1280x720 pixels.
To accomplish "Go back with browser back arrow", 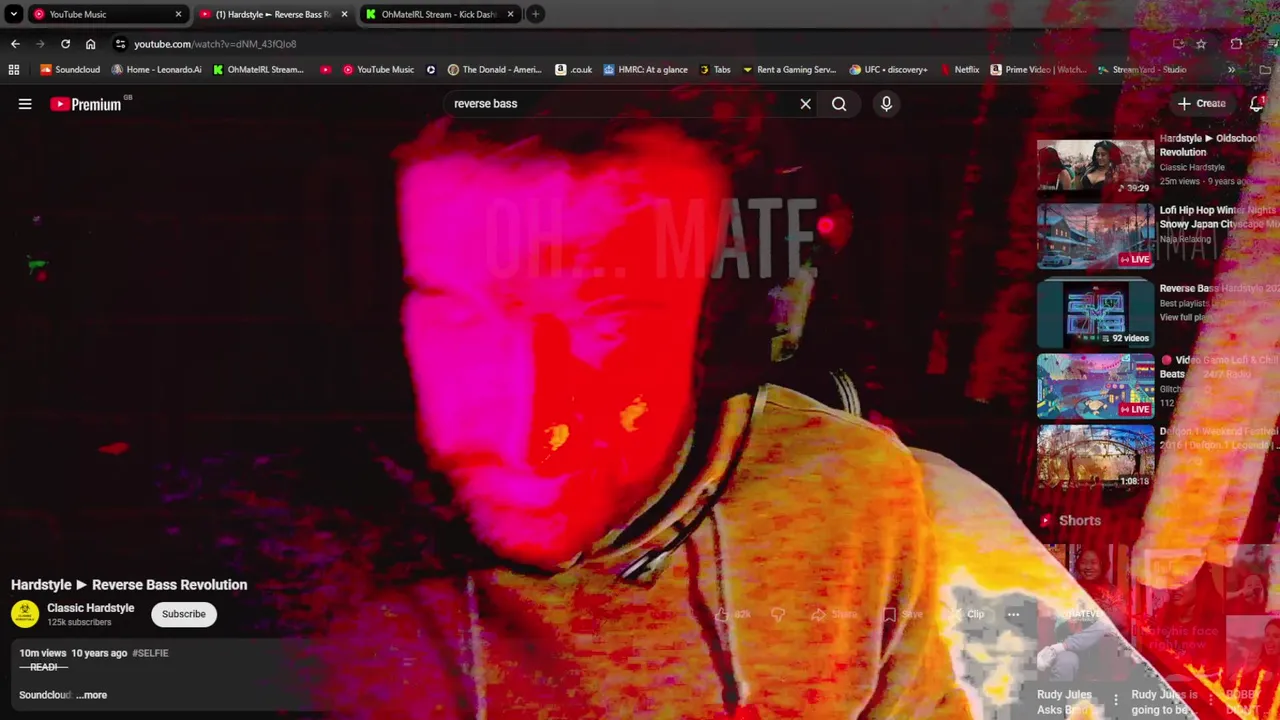I will pos(15,44).
